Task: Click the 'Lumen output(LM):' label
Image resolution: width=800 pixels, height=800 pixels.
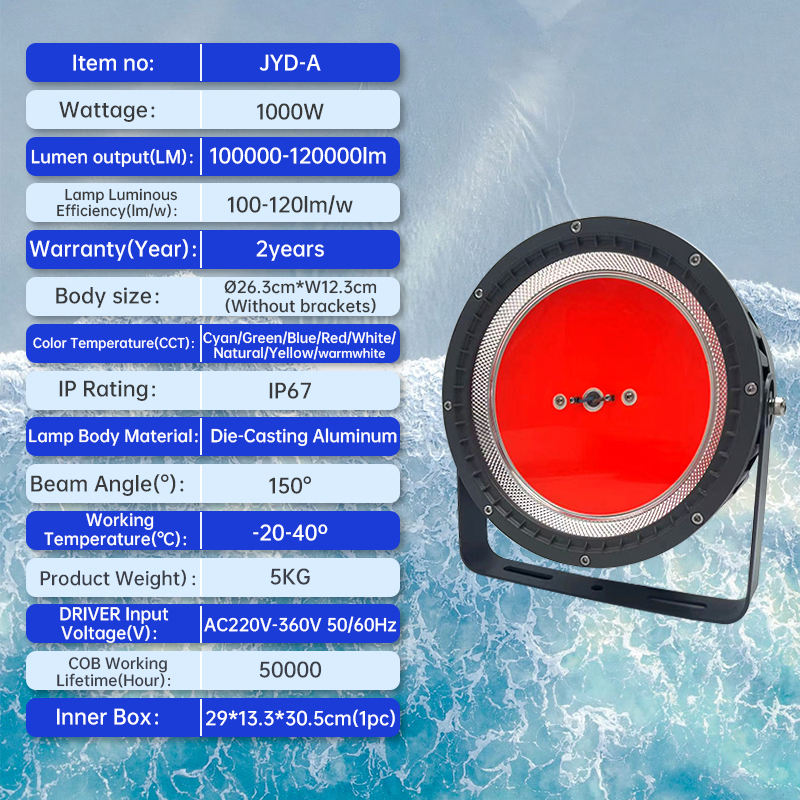Action: [x=112, y=157]
